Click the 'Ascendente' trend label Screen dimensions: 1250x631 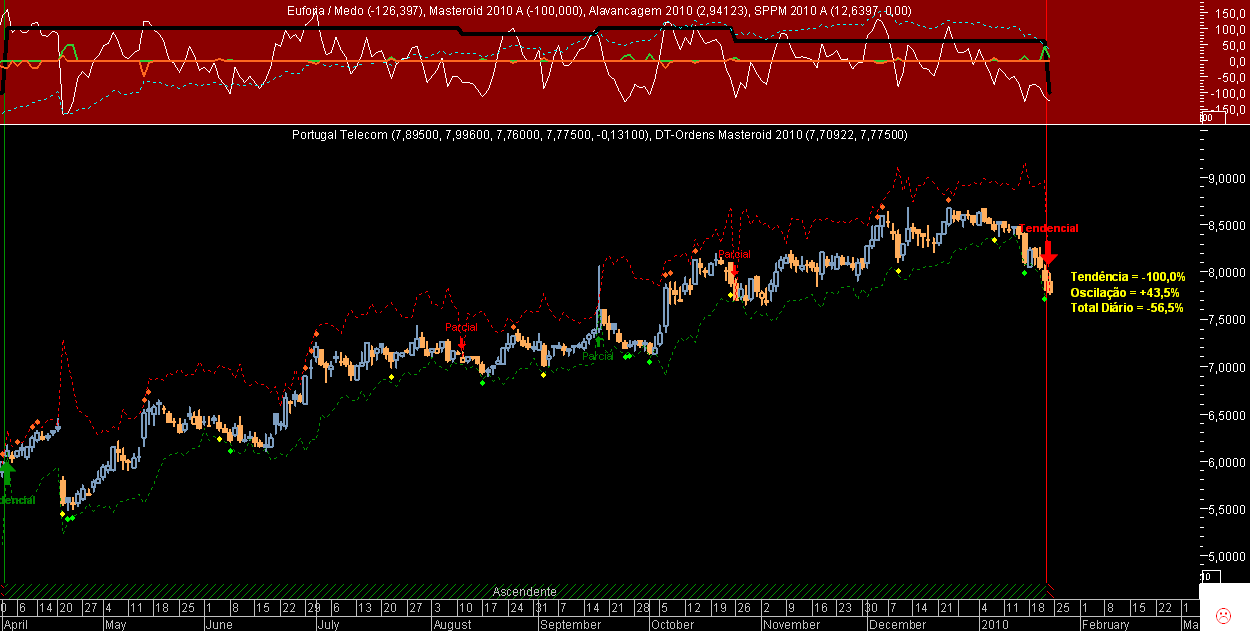pos(525,591)
